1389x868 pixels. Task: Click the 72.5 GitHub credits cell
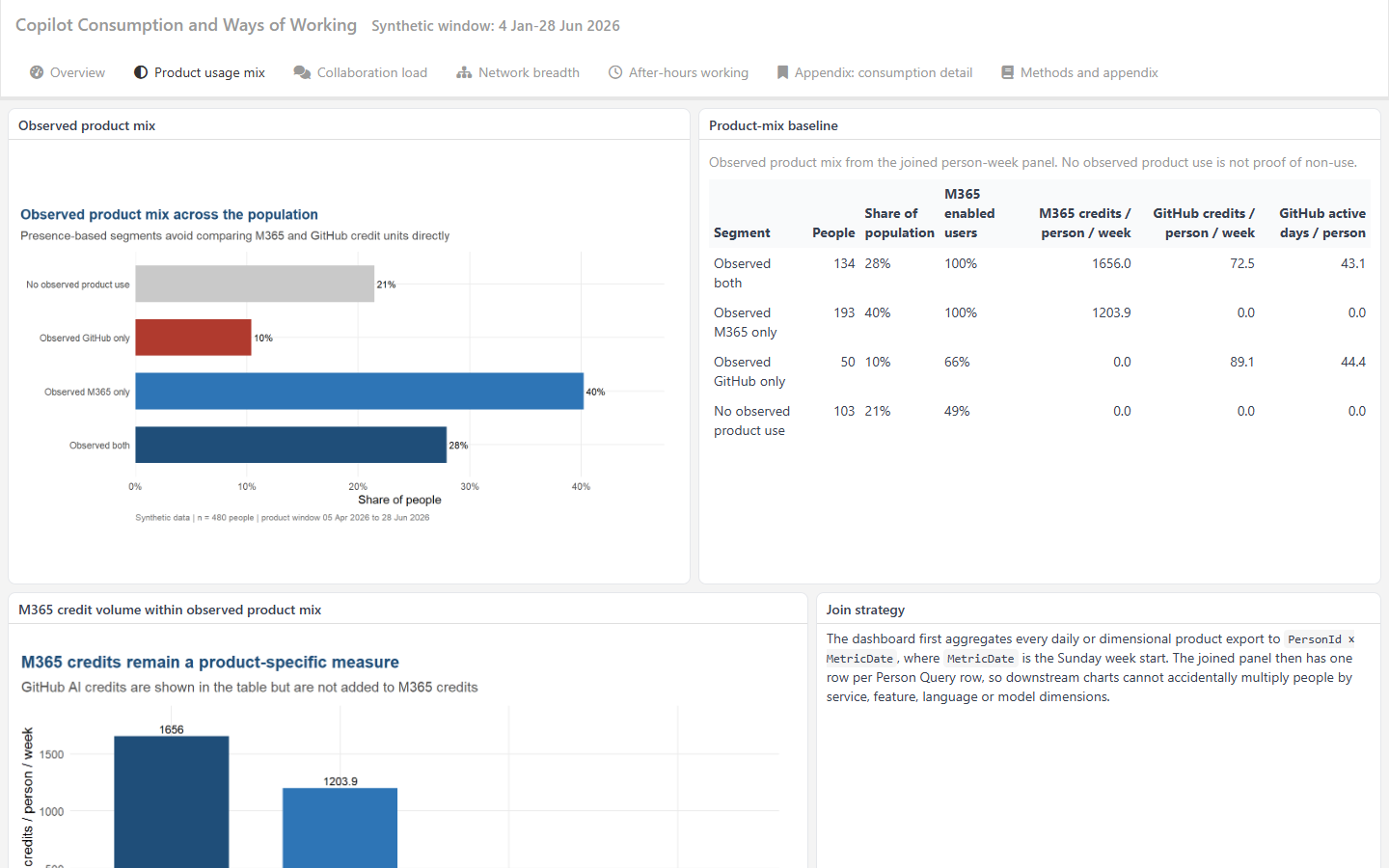coord(1242,263)
